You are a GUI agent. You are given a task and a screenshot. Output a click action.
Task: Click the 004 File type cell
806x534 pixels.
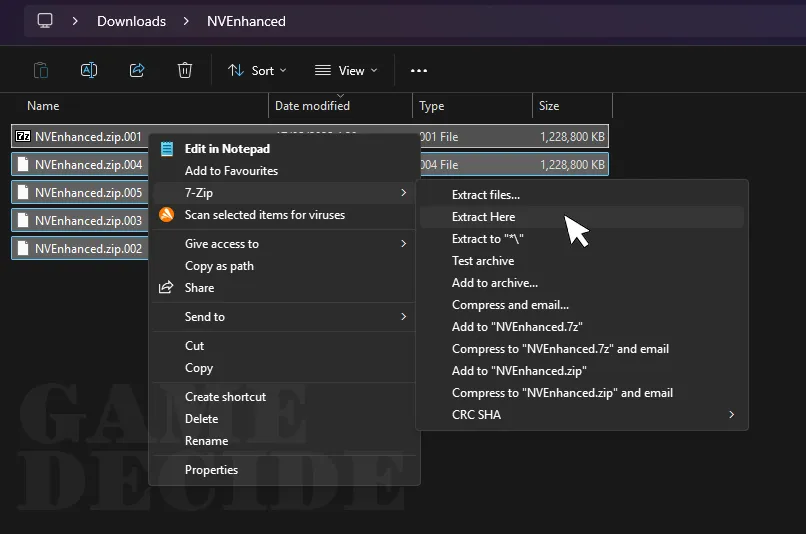(x=439, y=164)
